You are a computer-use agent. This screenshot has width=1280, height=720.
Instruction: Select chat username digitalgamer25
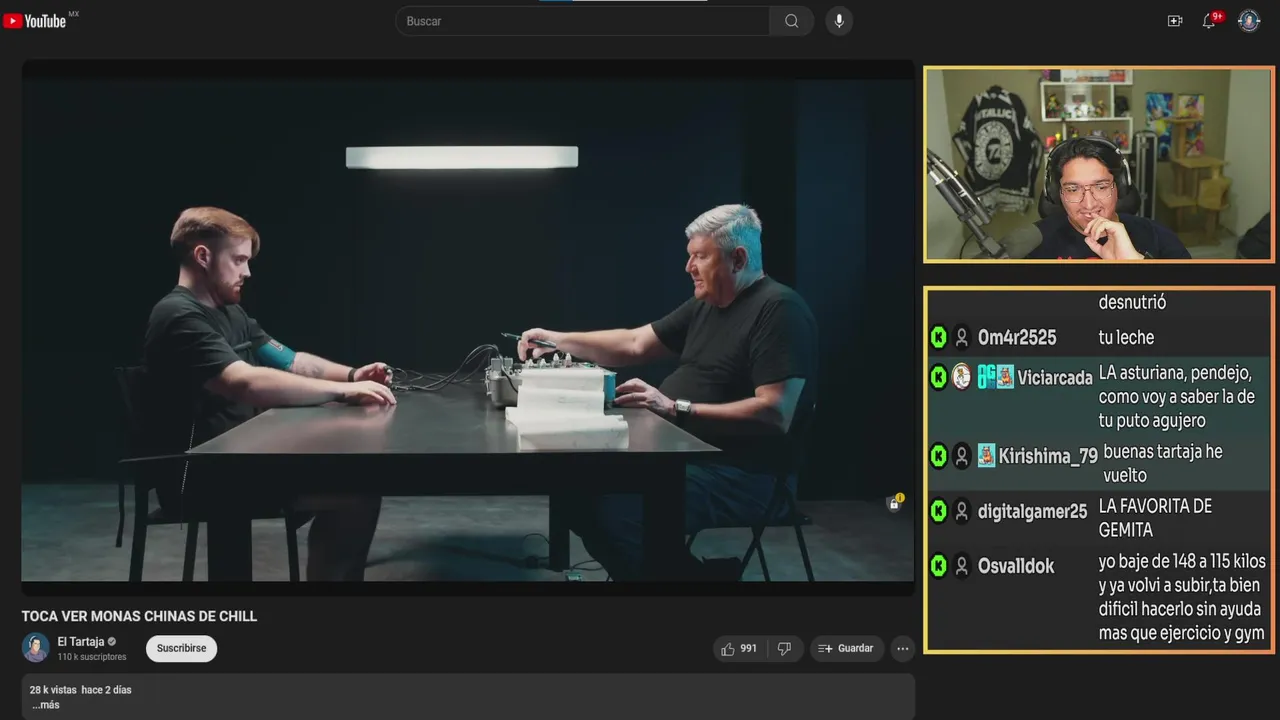pyautogui.click(x=1032, y=512)
